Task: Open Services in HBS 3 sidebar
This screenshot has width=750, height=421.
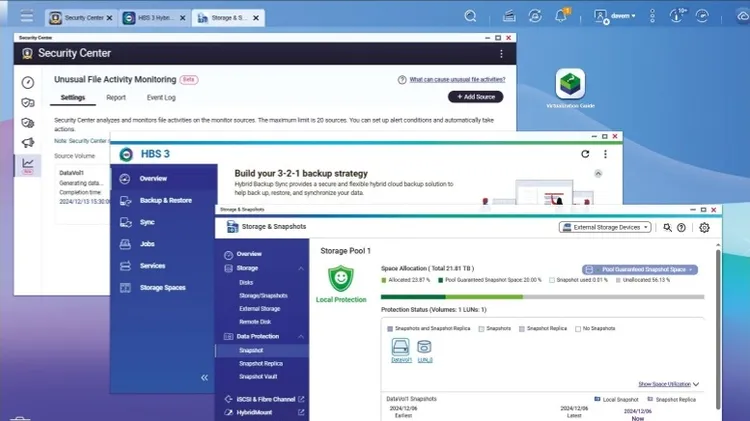Action: [164, 266]
